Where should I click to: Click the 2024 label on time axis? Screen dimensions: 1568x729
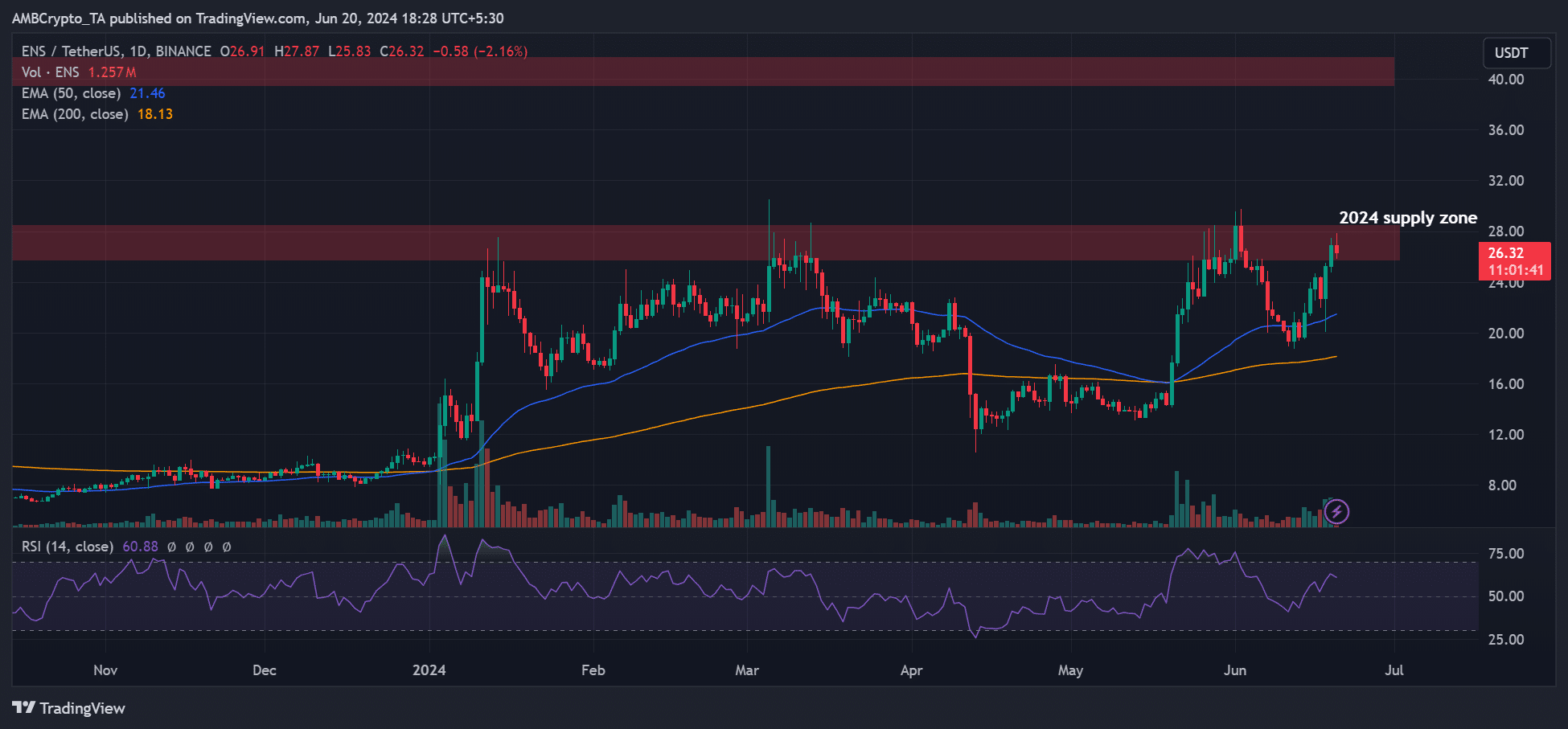[429, 670]
